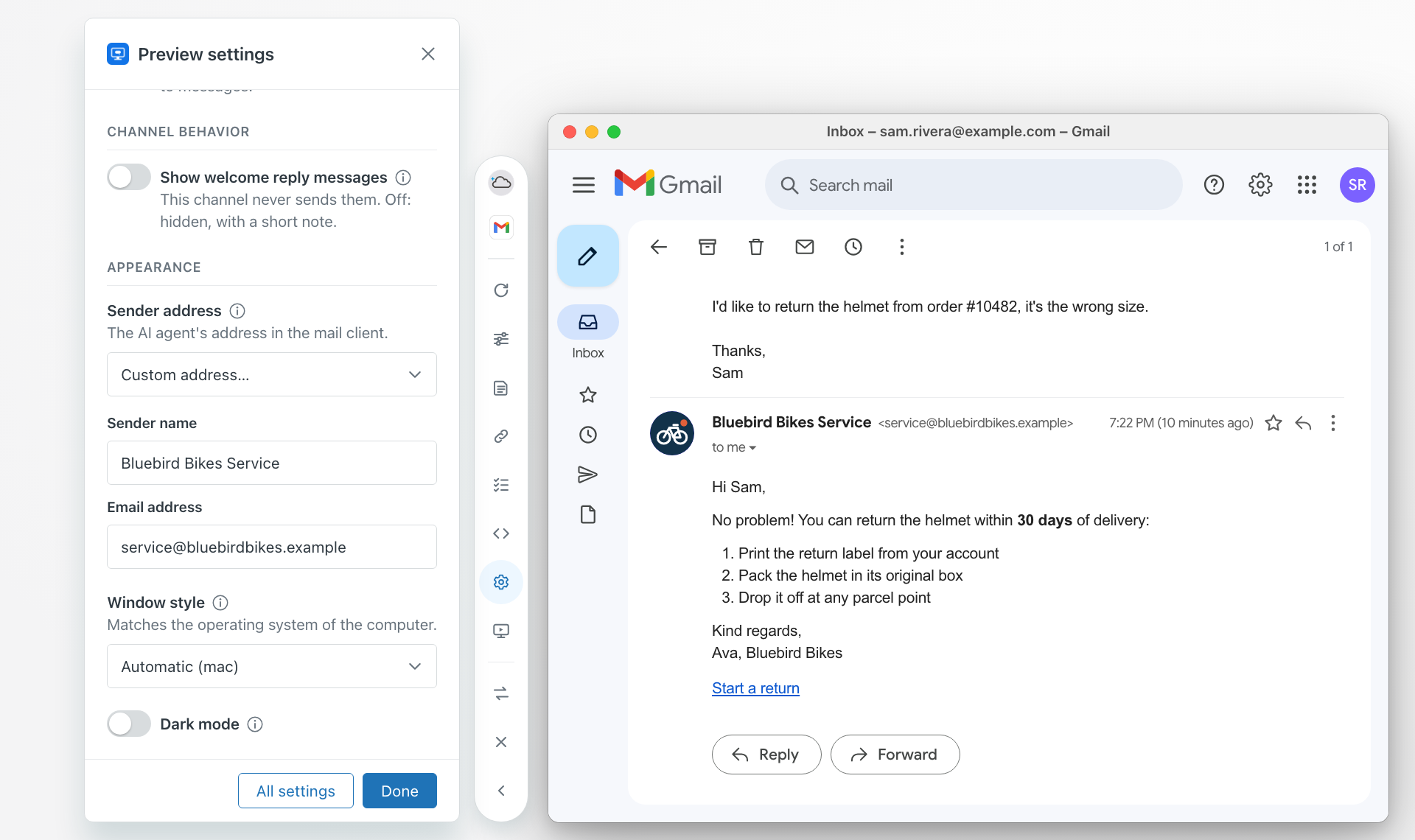Image resolution: width=1415 pixels, height=840 pixels.
Task: Select the Gmail icon in the vertical toolbar
Action: 501,227
